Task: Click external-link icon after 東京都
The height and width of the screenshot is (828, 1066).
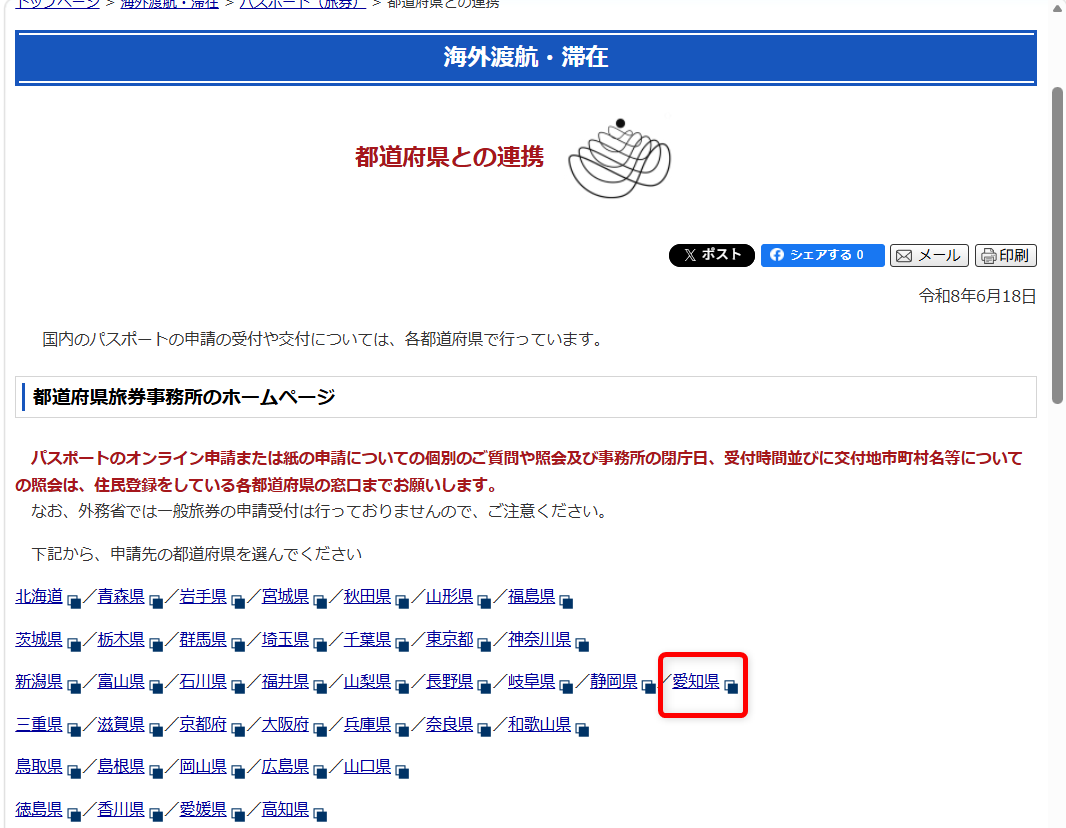Action: point(484,644)
